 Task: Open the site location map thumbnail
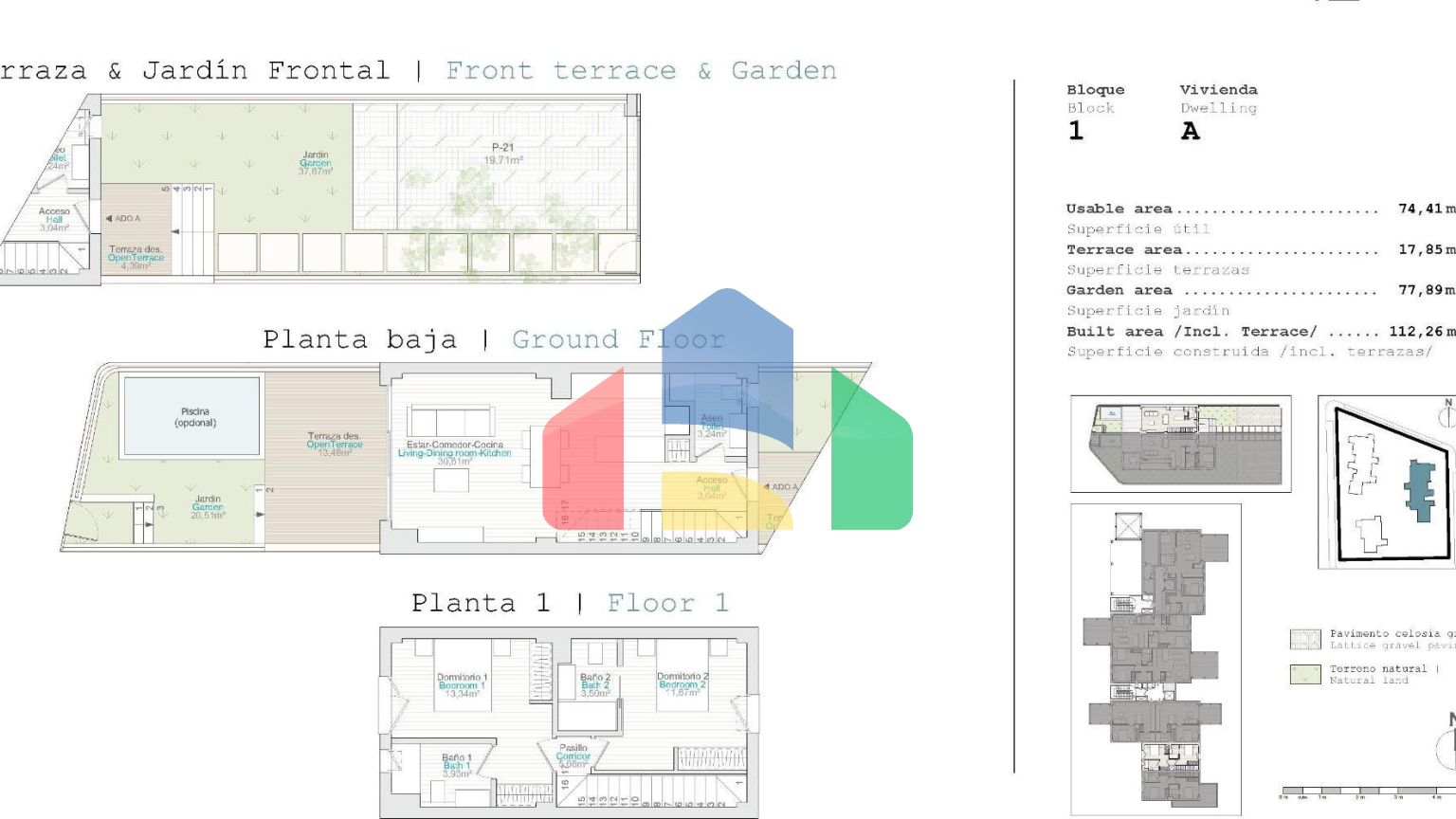click(1386, 482)
